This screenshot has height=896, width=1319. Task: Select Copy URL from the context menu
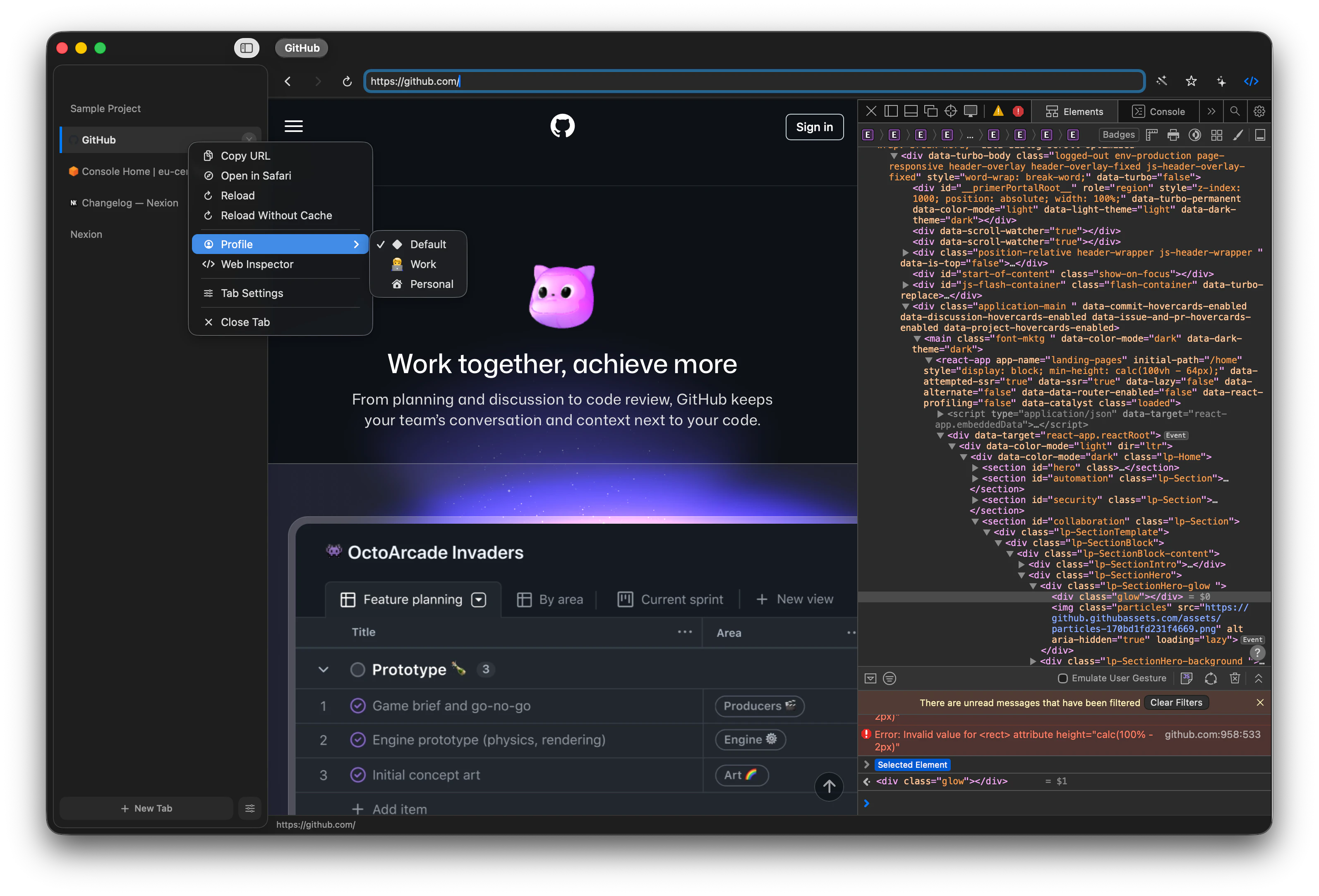pyautogui.click(x=281, y=156)
